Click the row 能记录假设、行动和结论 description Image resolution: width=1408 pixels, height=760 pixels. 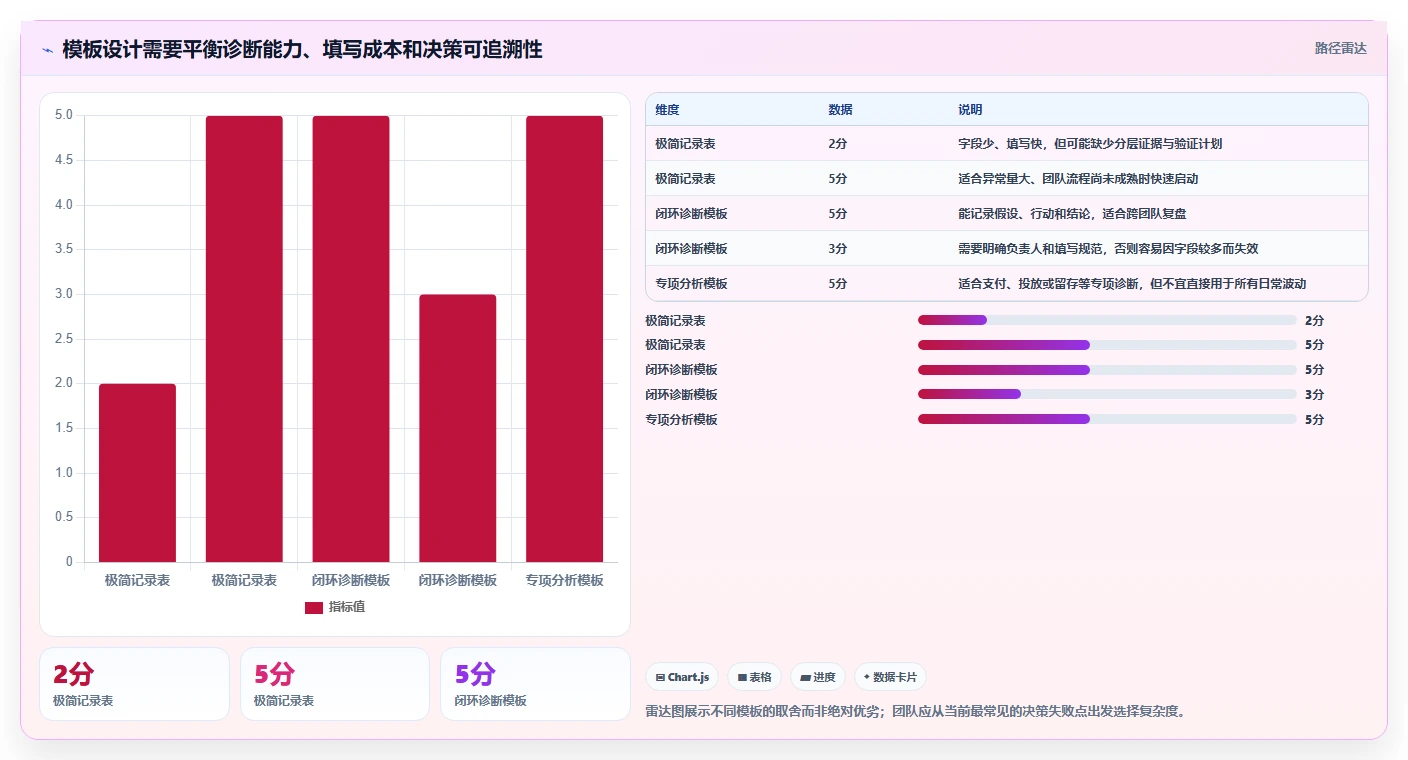[x=1072, y=214]
